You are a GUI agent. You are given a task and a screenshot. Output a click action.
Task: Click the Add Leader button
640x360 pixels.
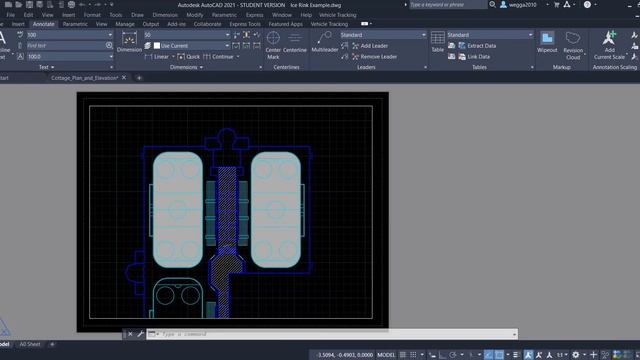pos(370,46)
